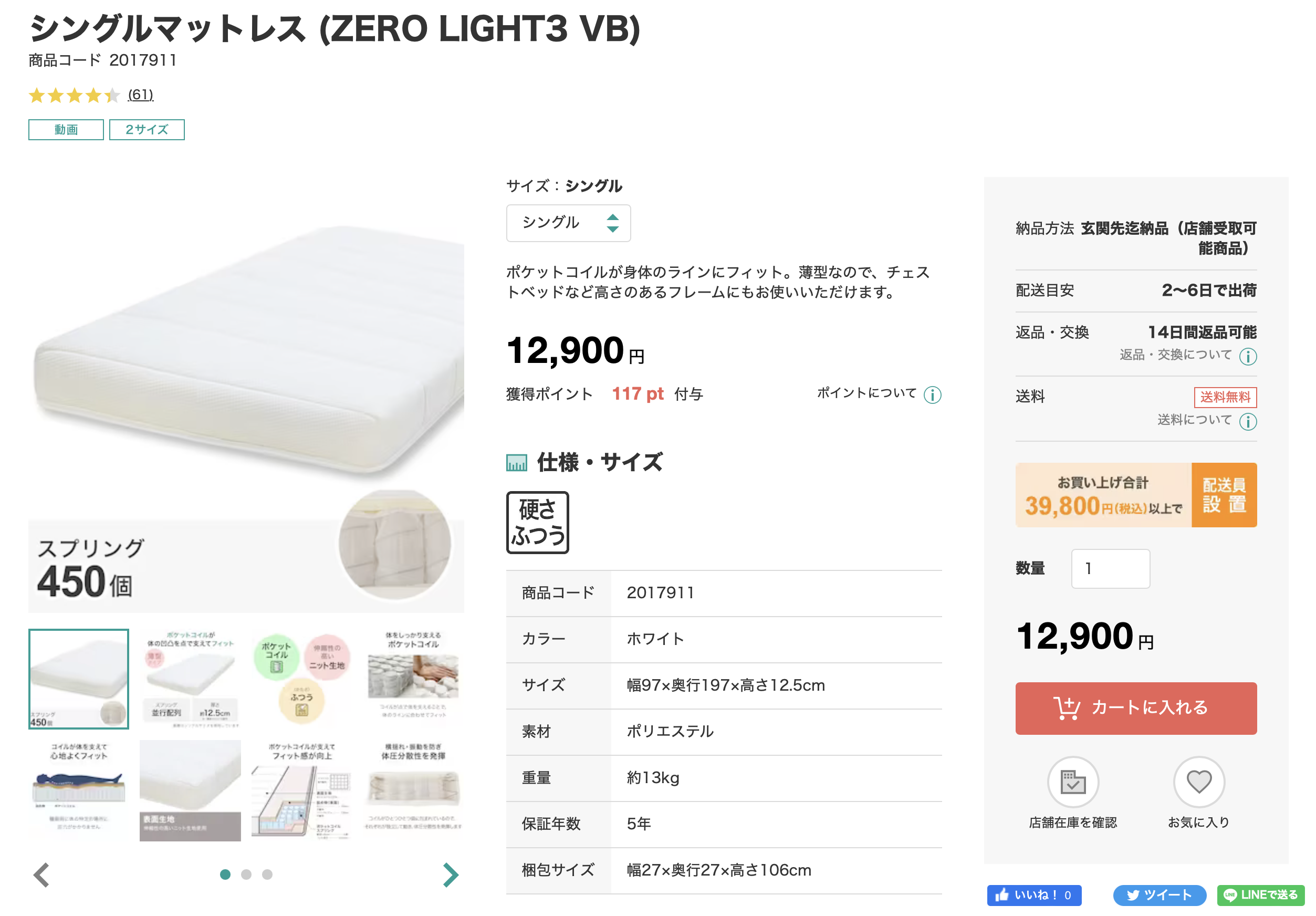Click the 2サイズ tag

[x=147, y=130]
